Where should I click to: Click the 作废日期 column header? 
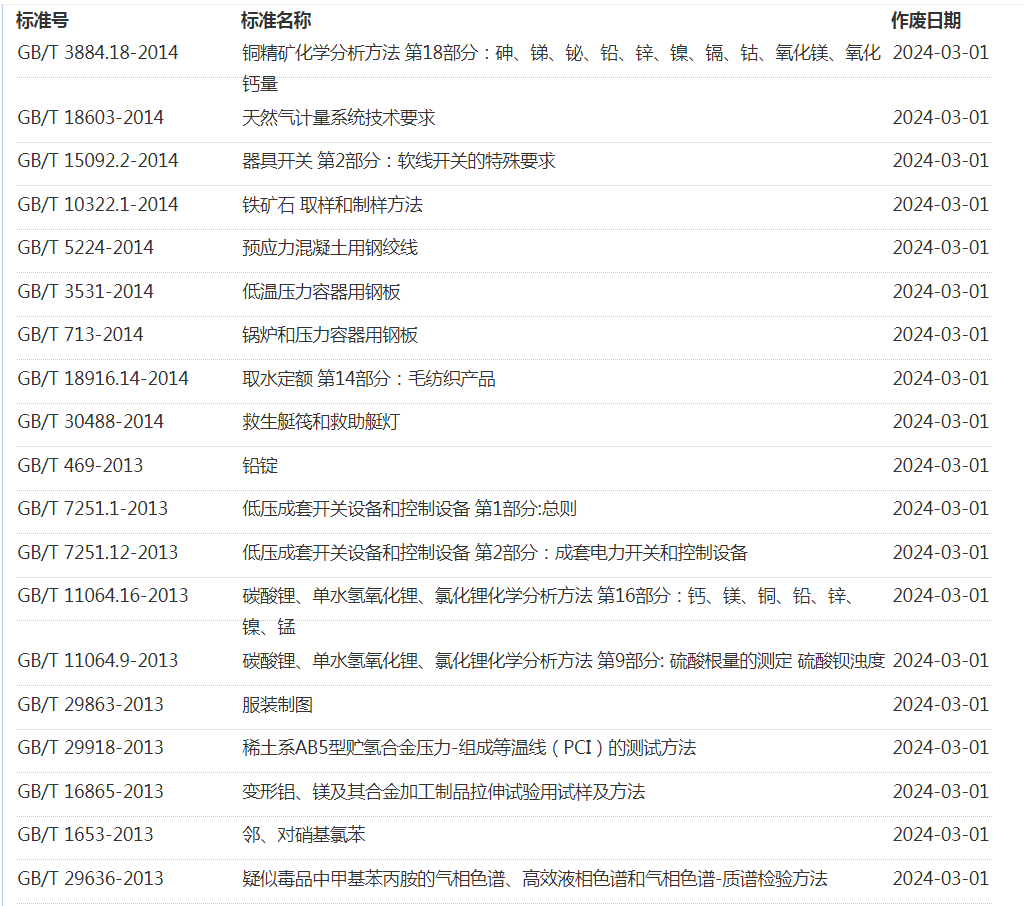pos(926,20)
